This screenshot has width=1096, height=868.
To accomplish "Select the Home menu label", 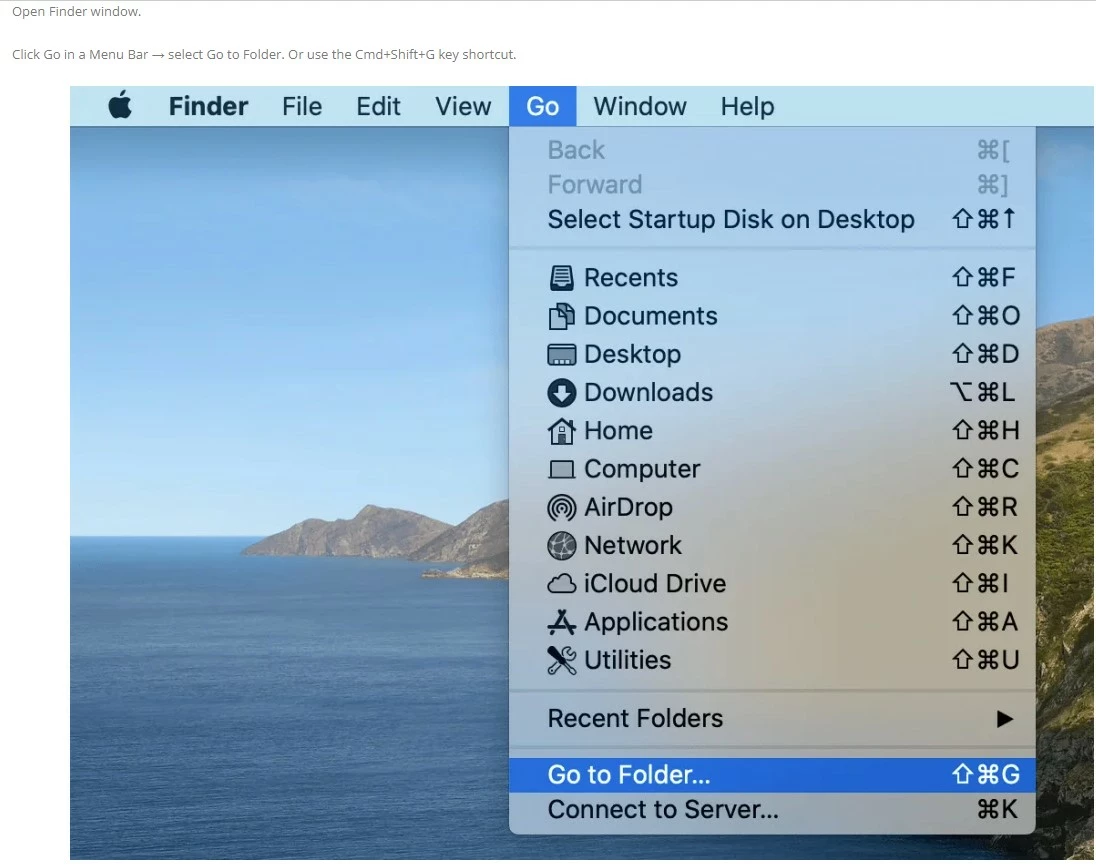I will coord(619,431).
